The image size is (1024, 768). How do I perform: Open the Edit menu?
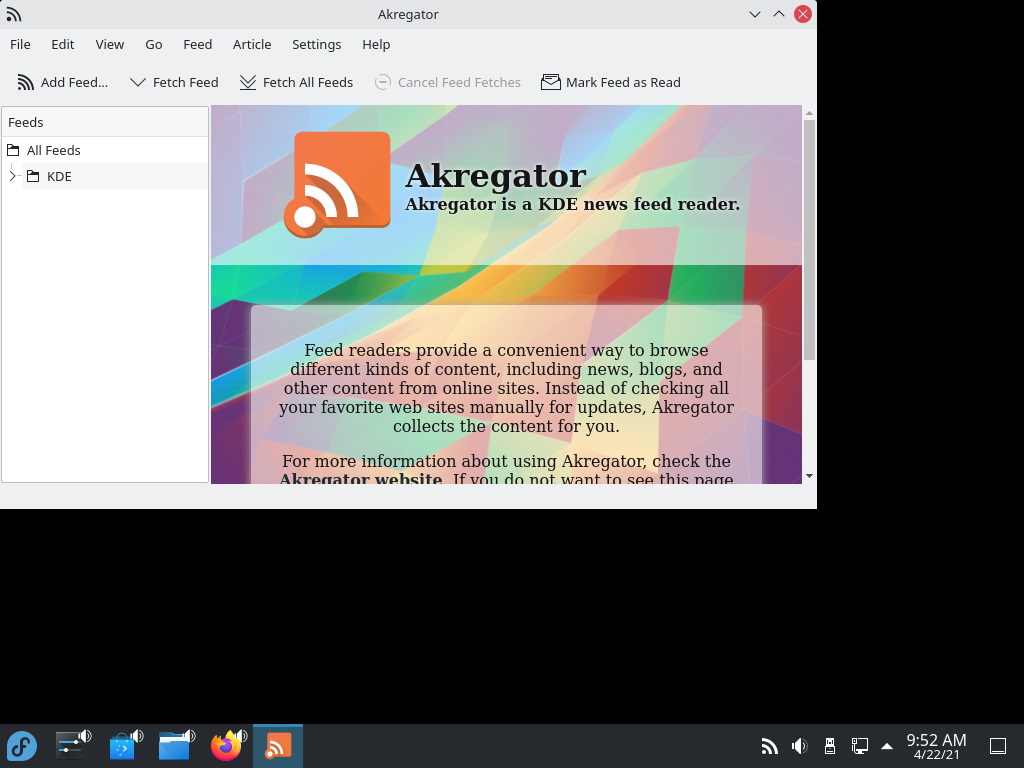63,44
